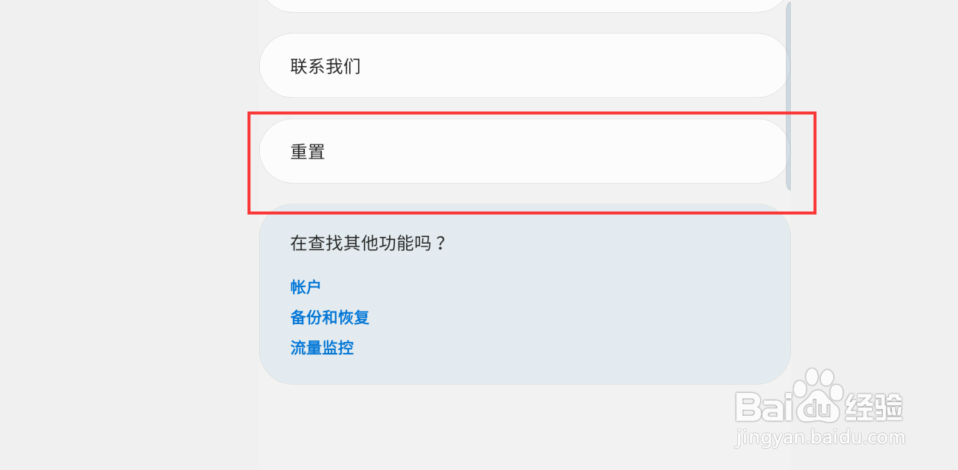Click the 在查找其他功能吗？ heading text
This screenshot has height=470, width=958.
click(x=369, y=244)
